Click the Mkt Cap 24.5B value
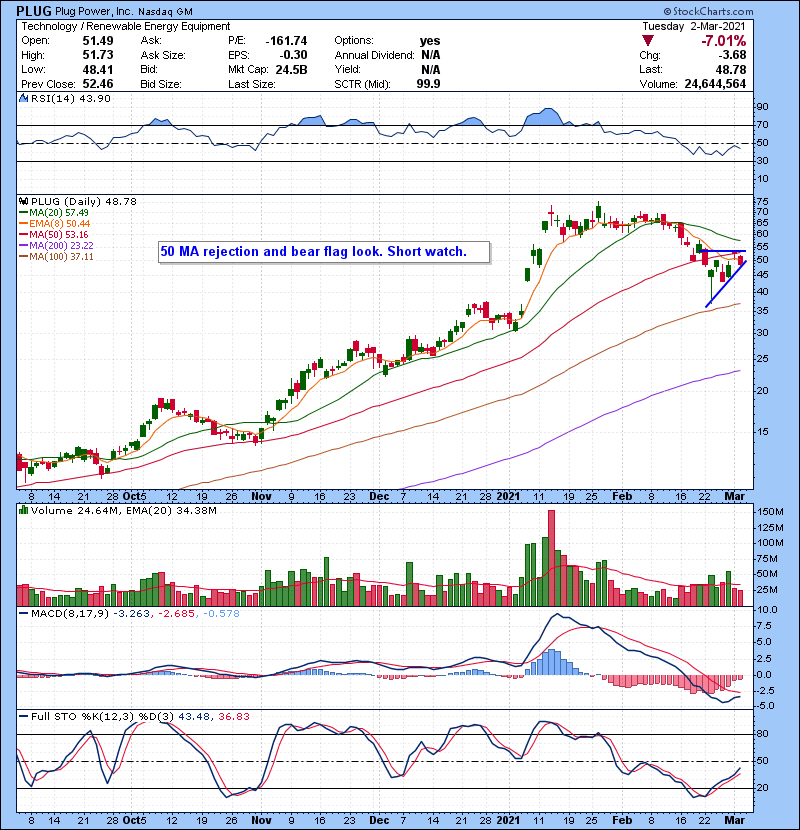Viewport: 800px width, 830px height. point(291,69)
